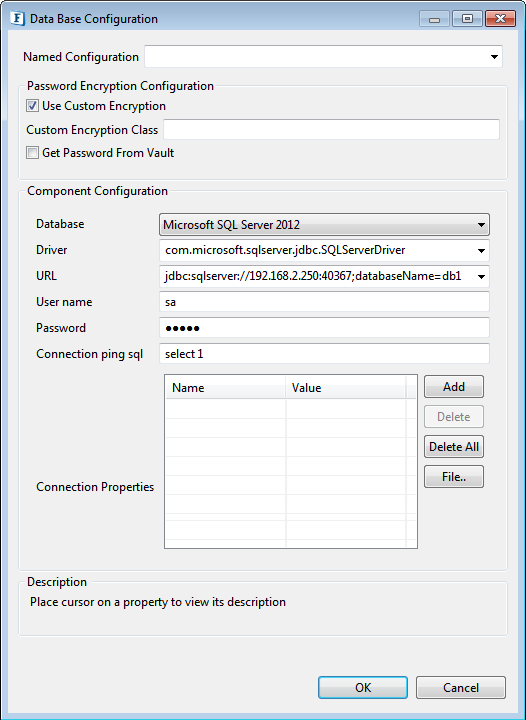Image resolution: width=526 pixels, height=720 pixels.
Task: Confirm settings with the OK button
Action: click(363, 687)
